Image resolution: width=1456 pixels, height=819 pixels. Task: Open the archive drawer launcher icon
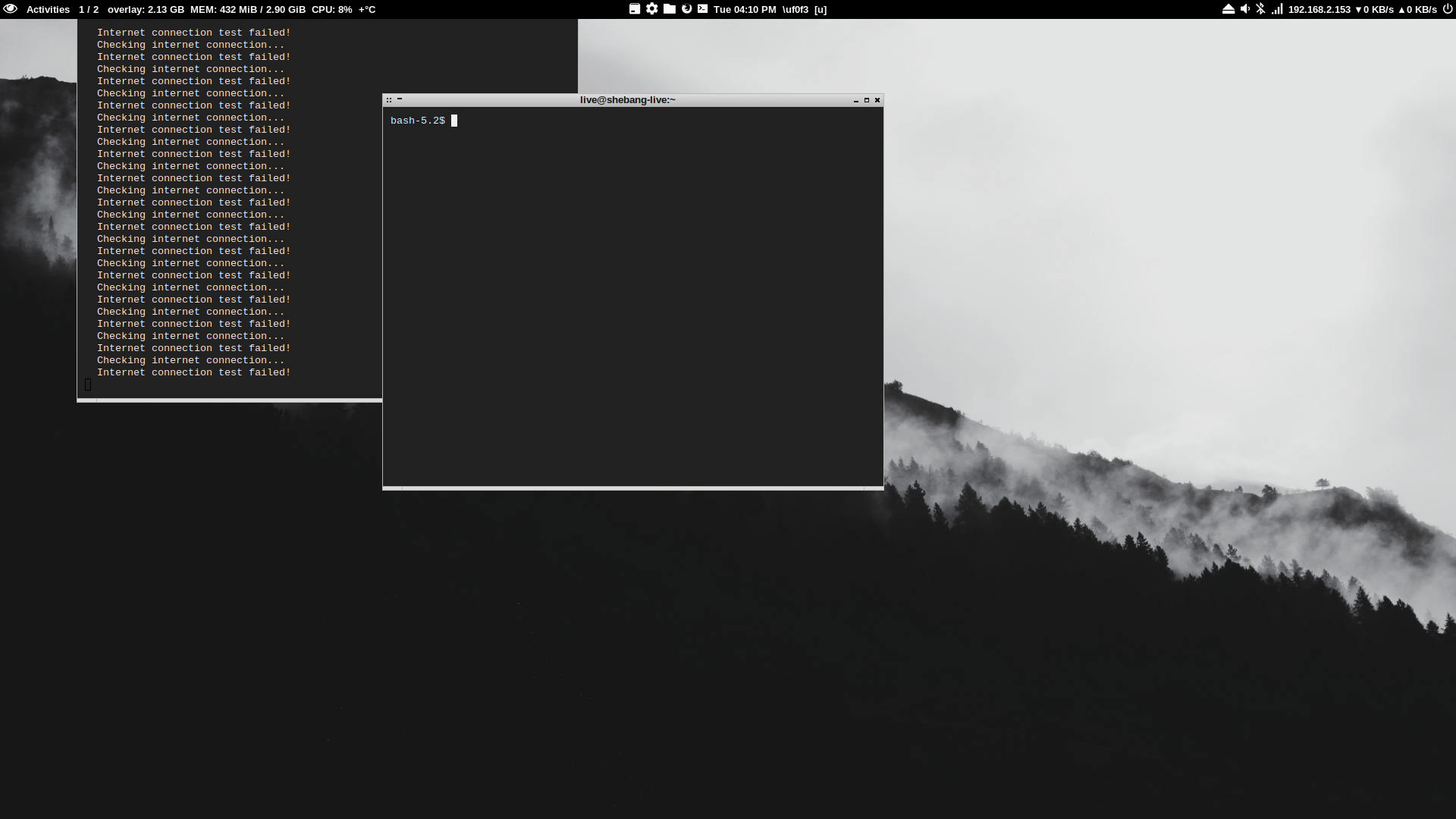pyautogui.click(x=635, y=9)
